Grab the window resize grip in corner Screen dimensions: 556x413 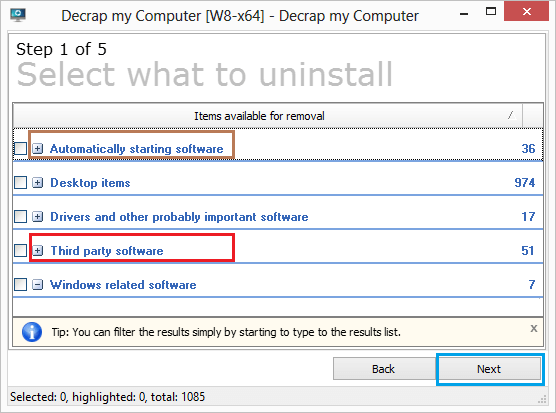point(542,400)
